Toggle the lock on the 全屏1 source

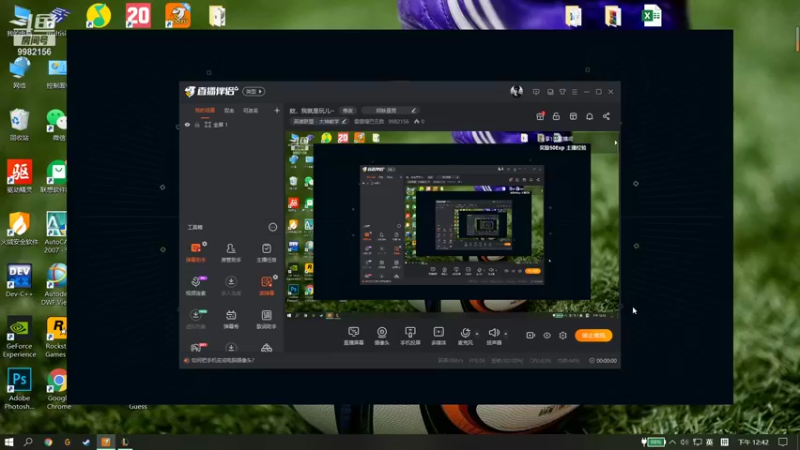pos(197,124)
